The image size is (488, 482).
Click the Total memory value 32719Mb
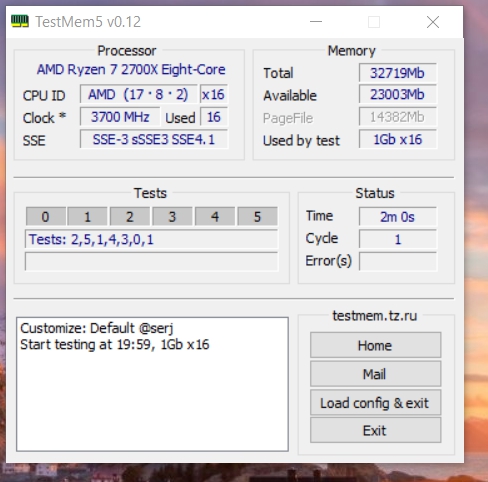pyautogui.click(x=398, y=73)
